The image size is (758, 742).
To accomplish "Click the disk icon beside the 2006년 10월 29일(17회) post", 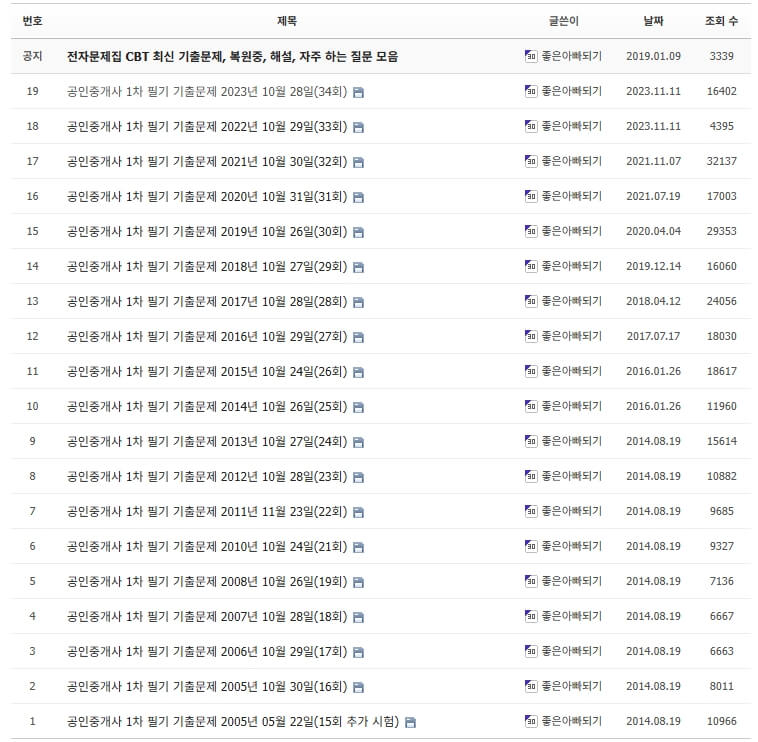I will (x=358, y=653).
